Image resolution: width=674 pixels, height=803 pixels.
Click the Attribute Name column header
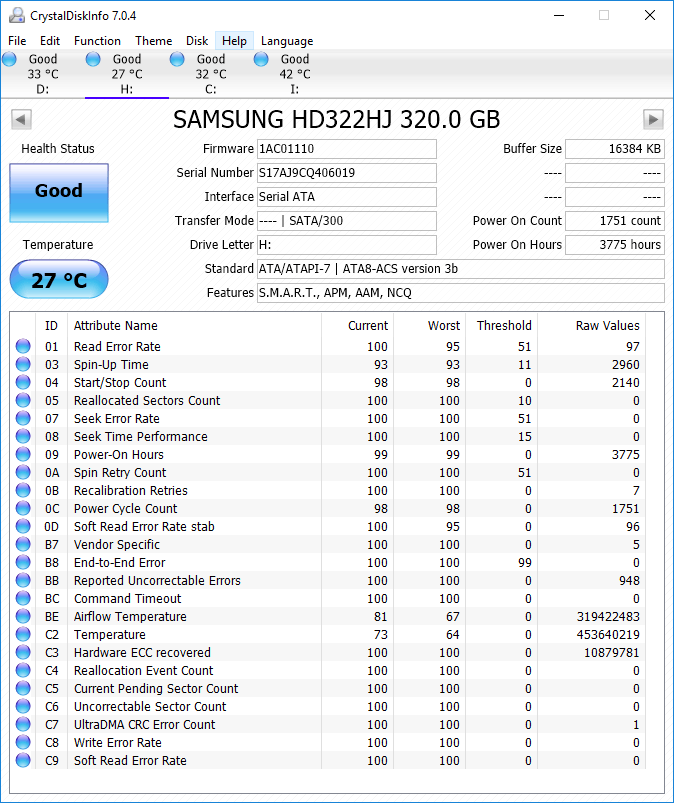[x=115, y=326]
